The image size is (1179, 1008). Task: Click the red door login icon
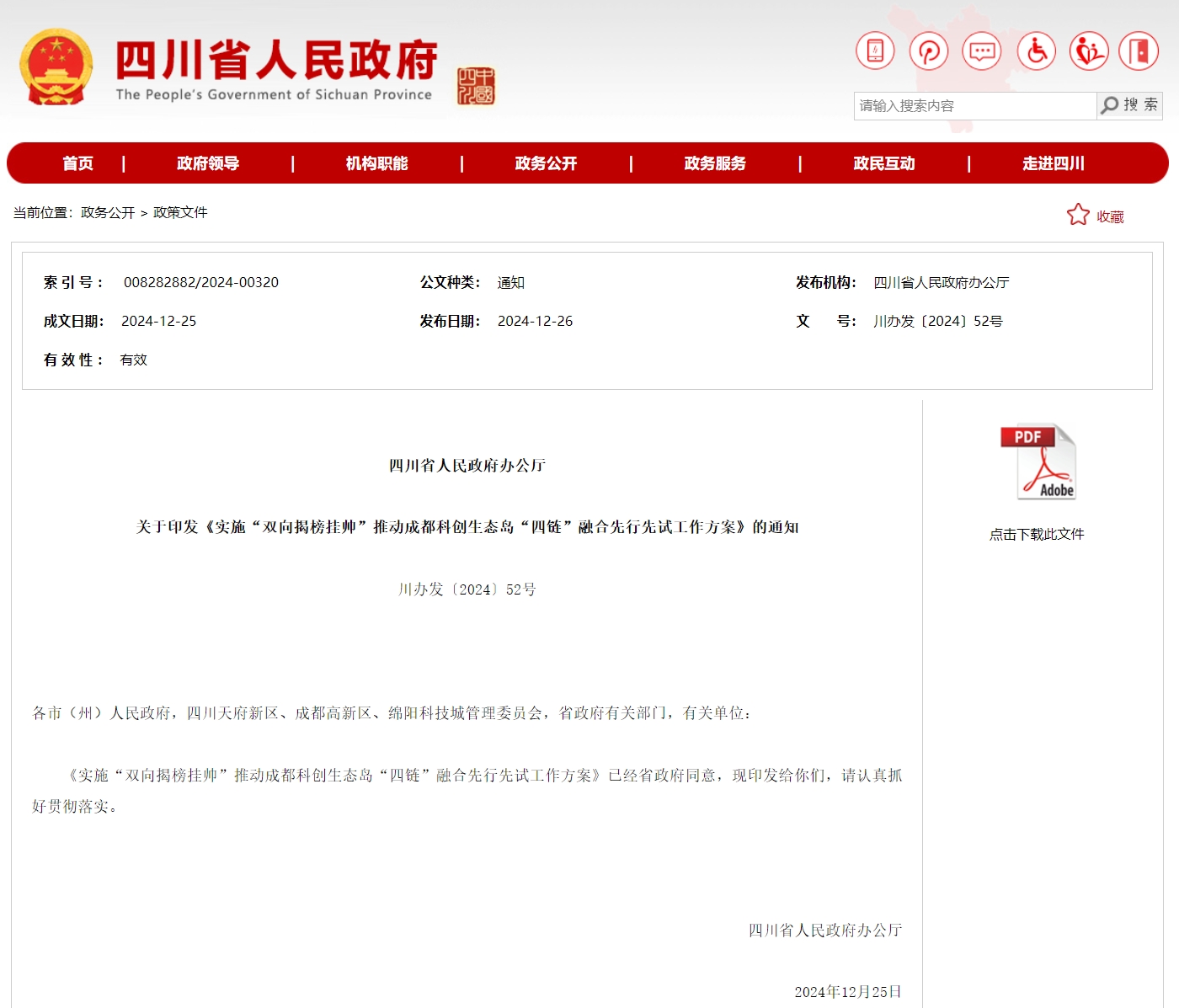[1139, 51]
